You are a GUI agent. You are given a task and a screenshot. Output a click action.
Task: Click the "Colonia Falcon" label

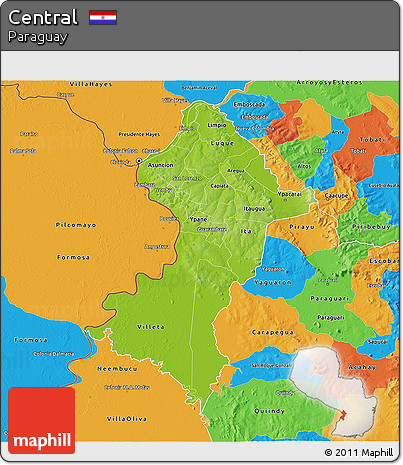(x=120, y=151)
